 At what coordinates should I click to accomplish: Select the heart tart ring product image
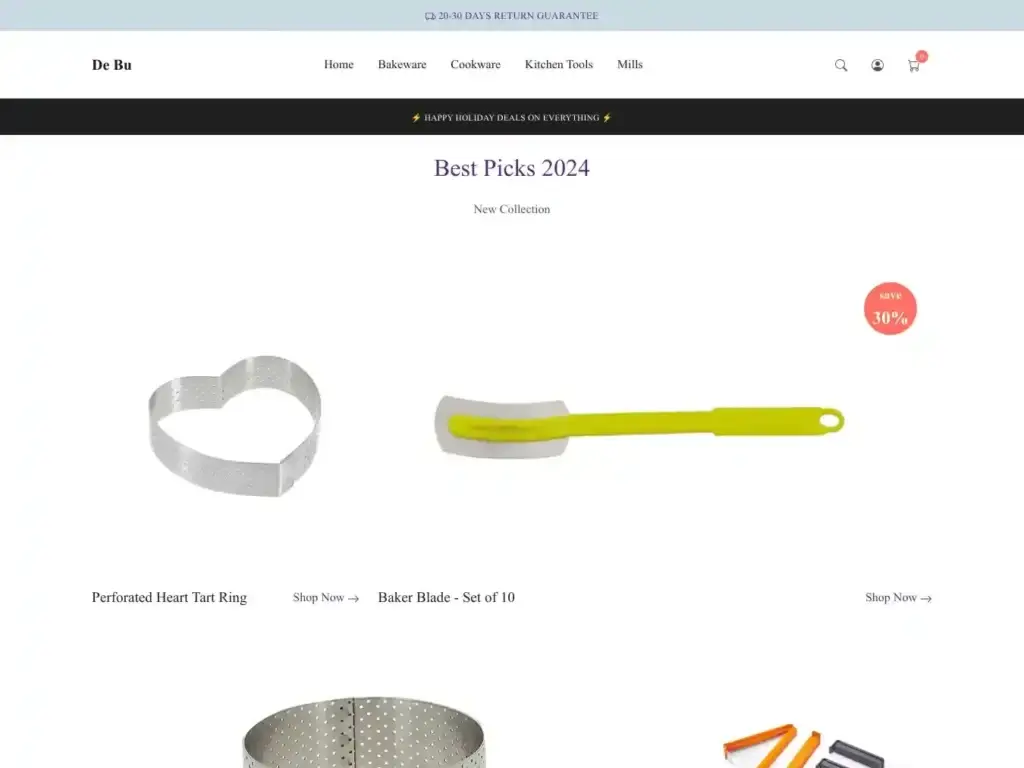[x=234, y=426]
